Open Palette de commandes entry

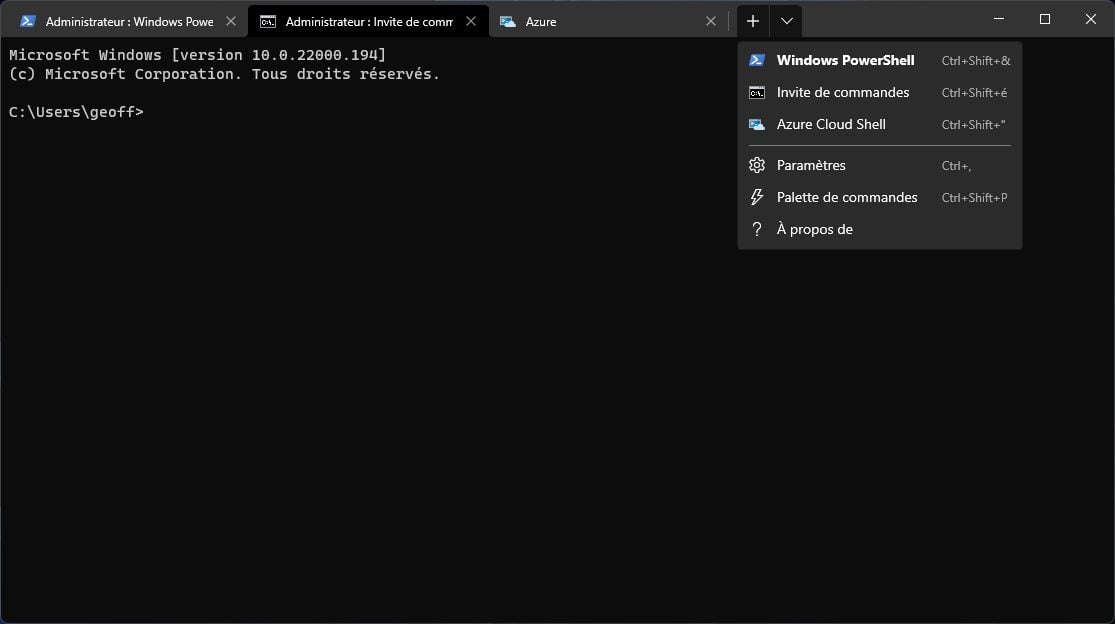(880, 198)
